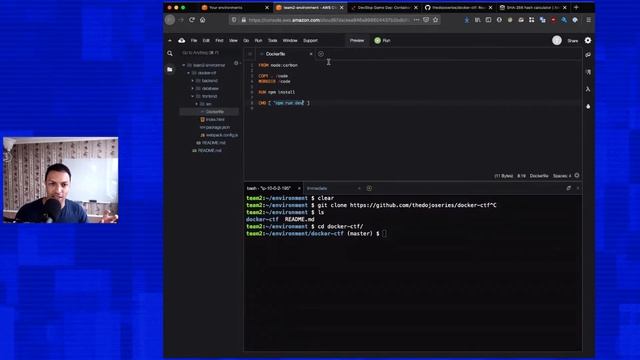Image resolution: width=640 pixels, height=360 pixels.
Task: Open the Edit menu
Action: 206,40
